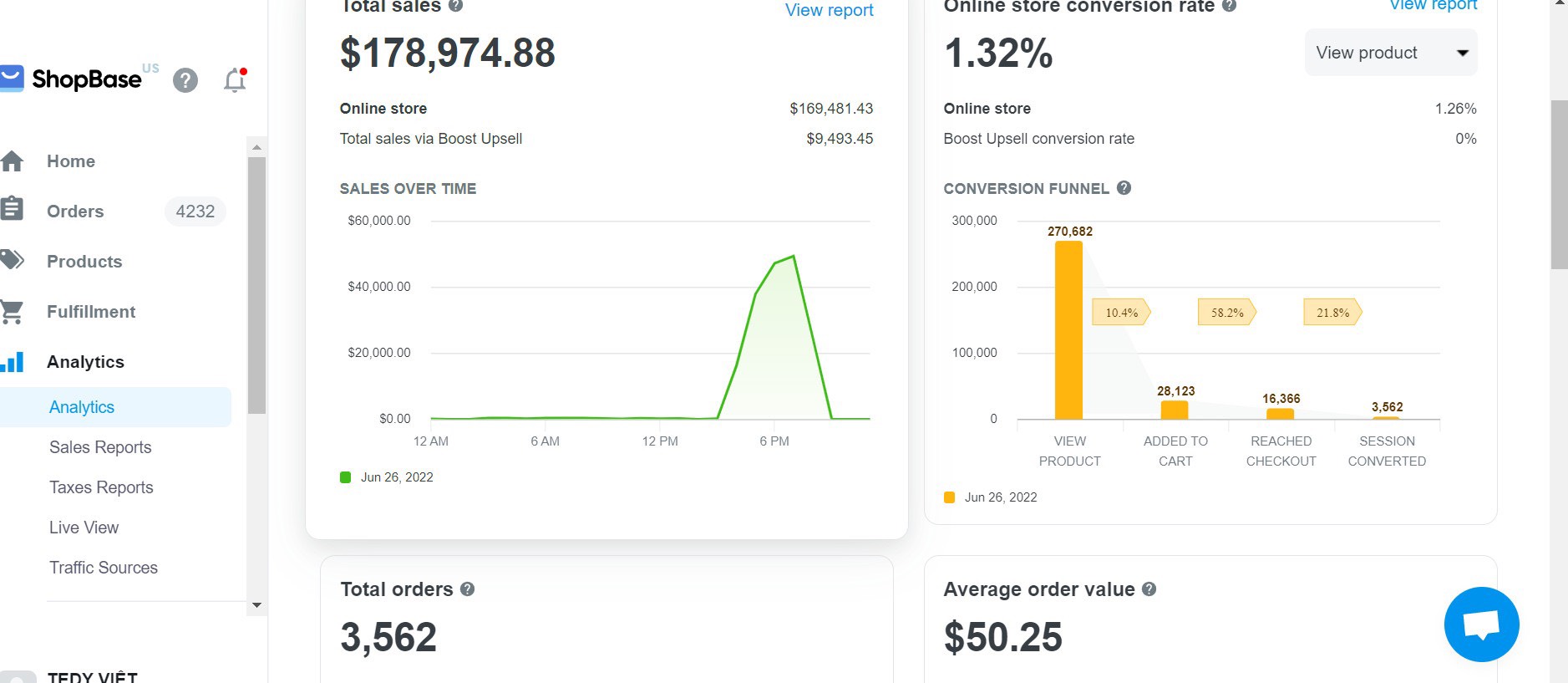Click the 270,682 view product count
This screenshot has width=1568, height=683.
[x=1070, y=232]
